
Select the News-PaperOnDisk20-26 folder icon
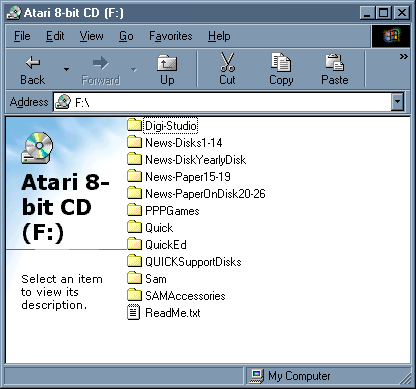point(134,193)
